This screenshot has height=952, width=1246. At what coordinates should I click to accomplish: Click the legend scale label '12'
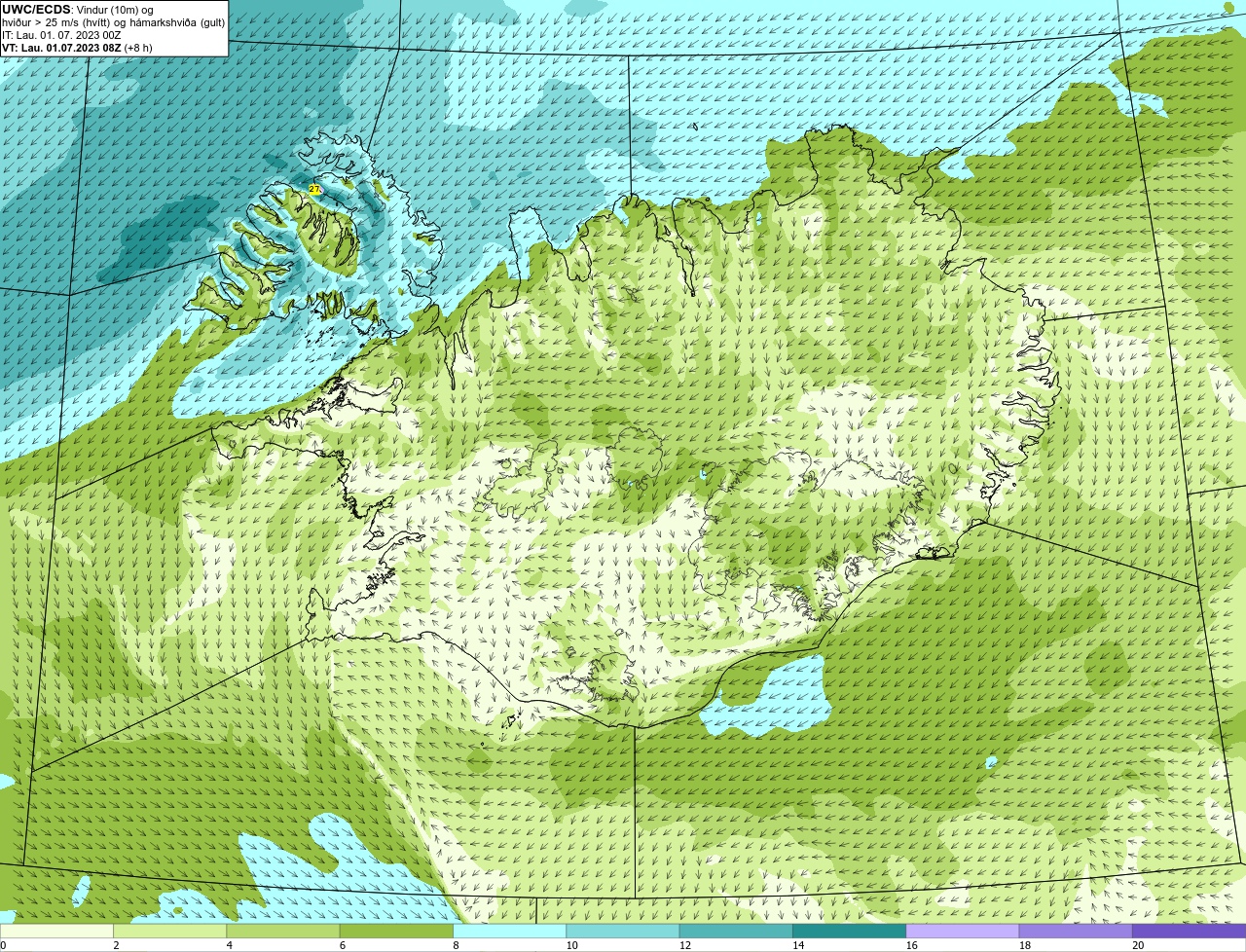[x=684, y=945]
